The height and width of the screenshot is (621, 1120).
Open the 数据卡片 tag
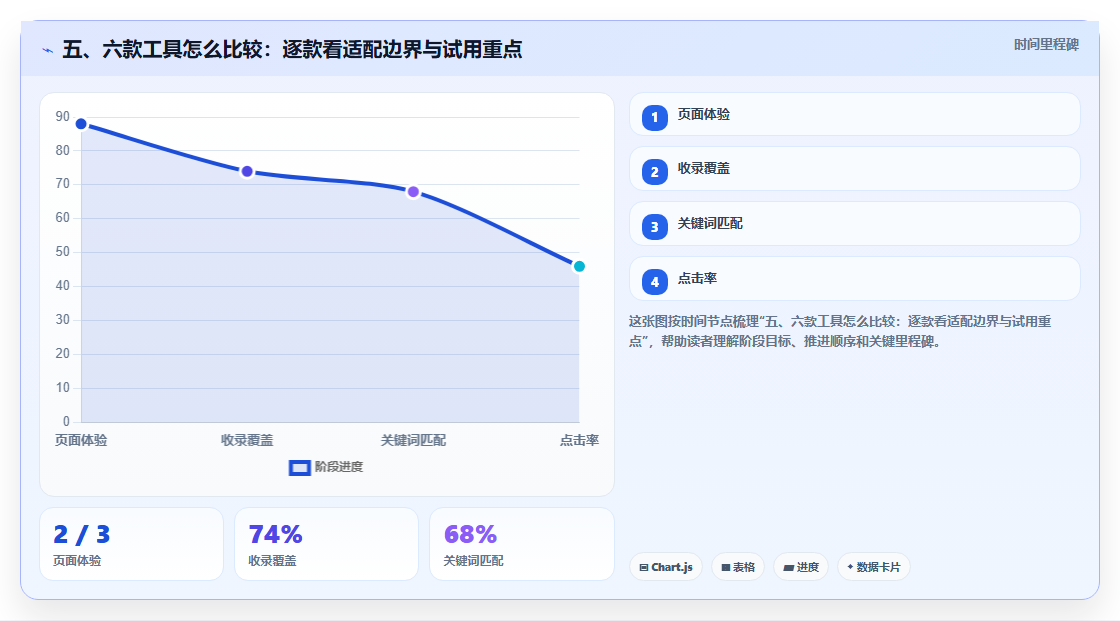pos(874,567)
